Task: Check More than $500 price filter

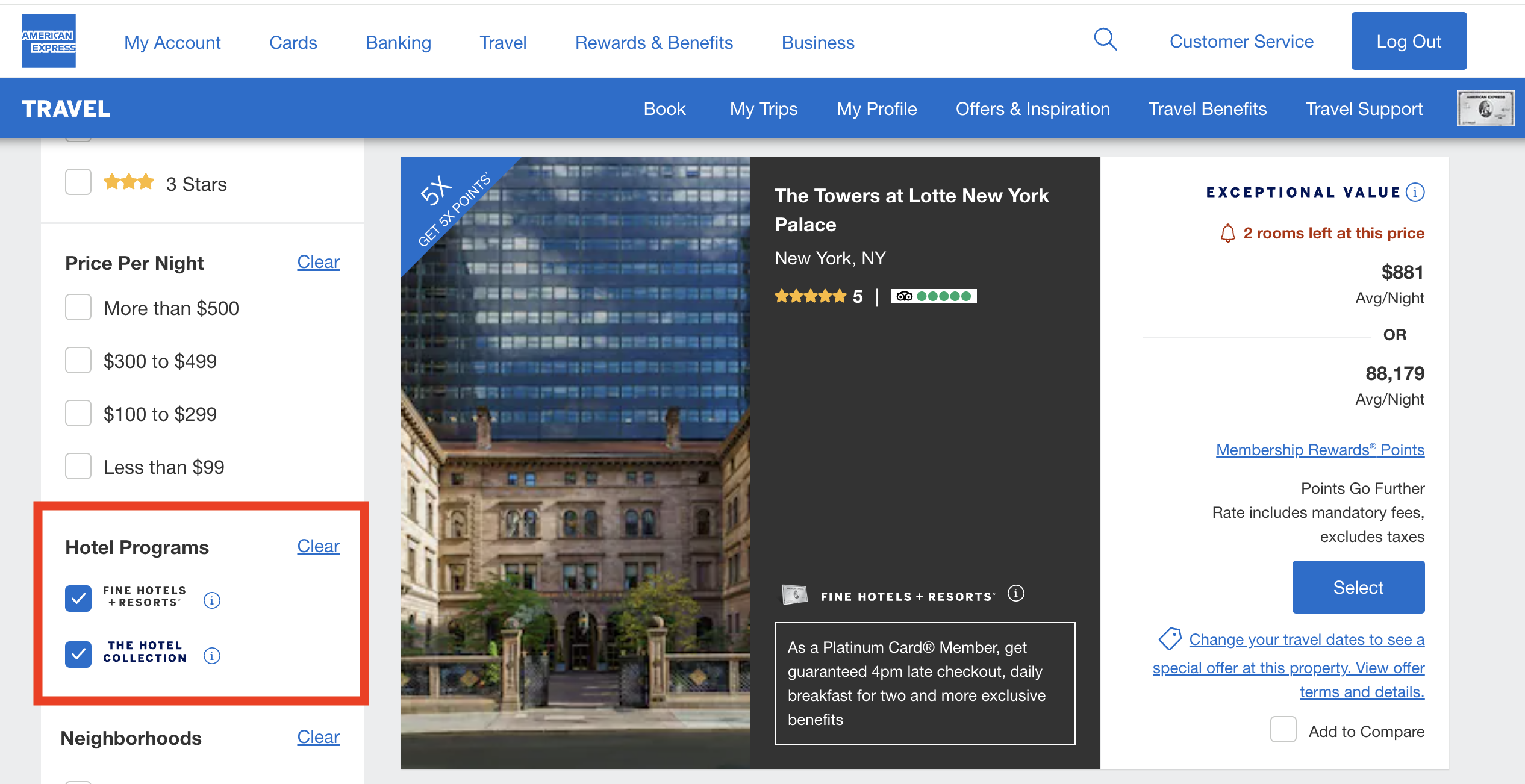Action: coord(78,307)
